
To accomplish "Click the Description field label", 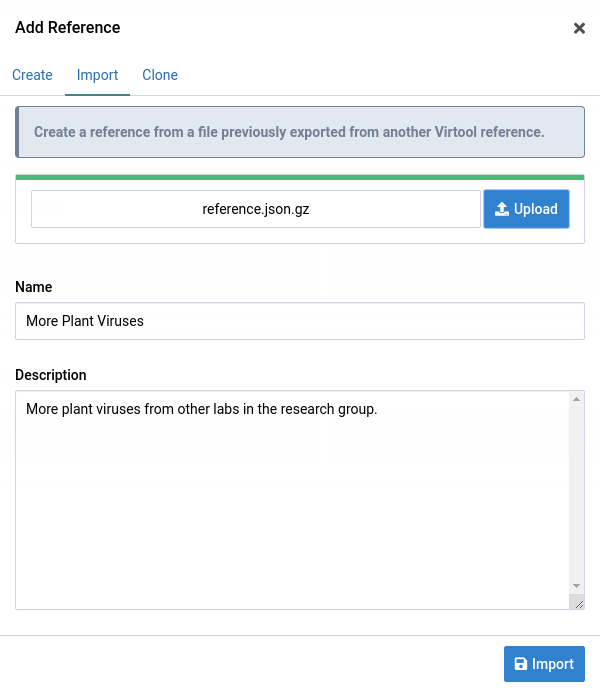I will [x=51, y=375].
